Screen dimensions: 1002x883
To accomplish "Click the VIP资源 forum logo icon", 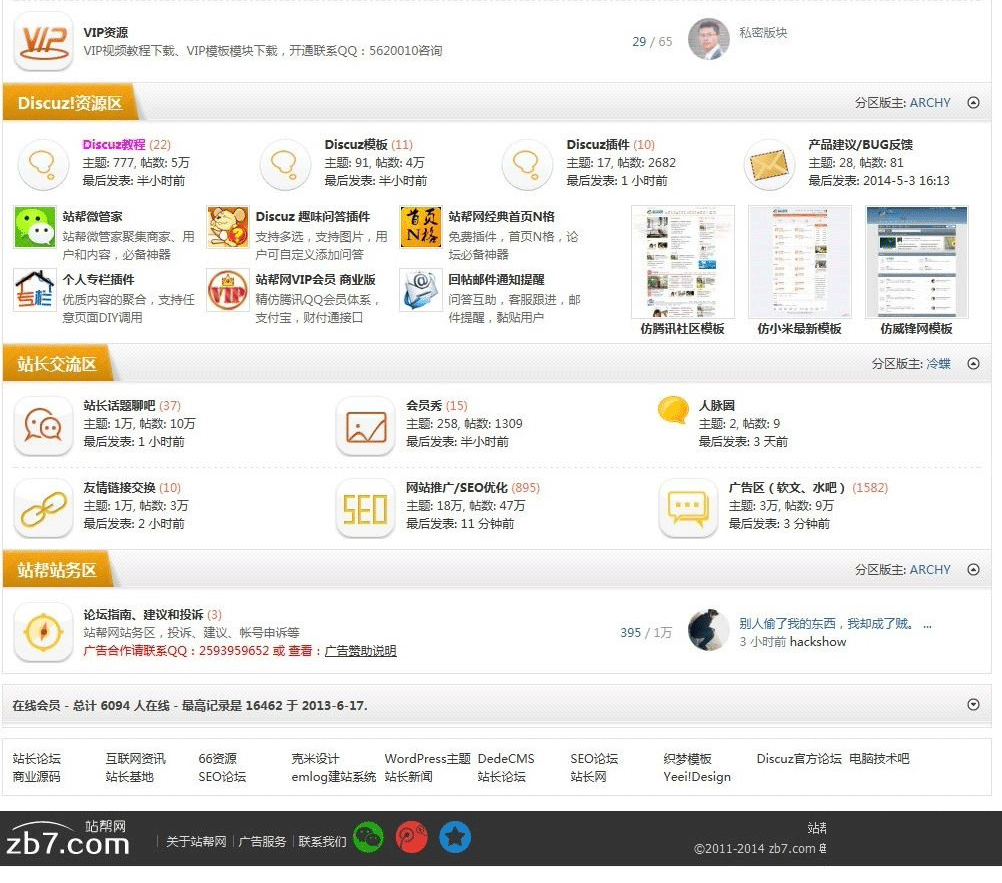I will click(43, 42).
